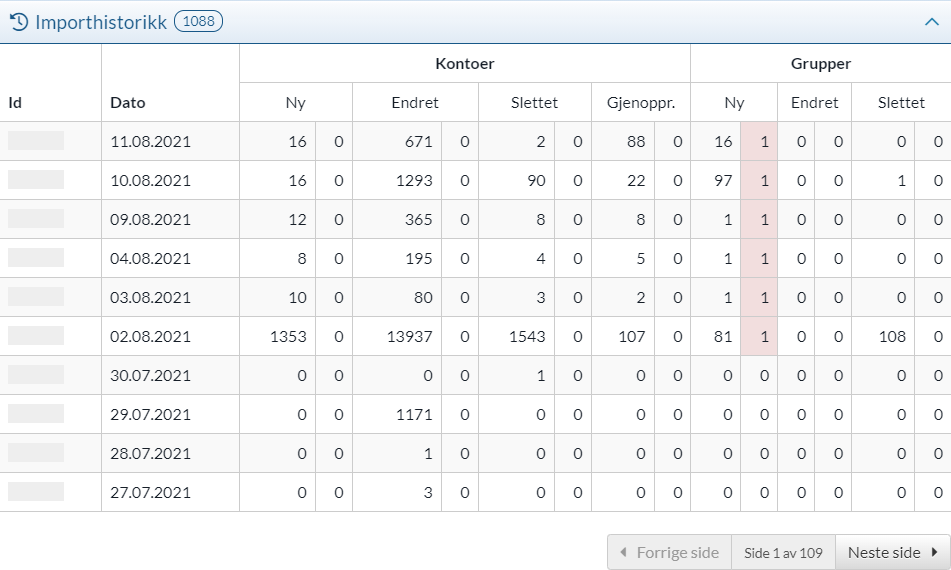This screenshot has height=570, width=951.
Task: Click the 1088 count badge
Action: 198,21
